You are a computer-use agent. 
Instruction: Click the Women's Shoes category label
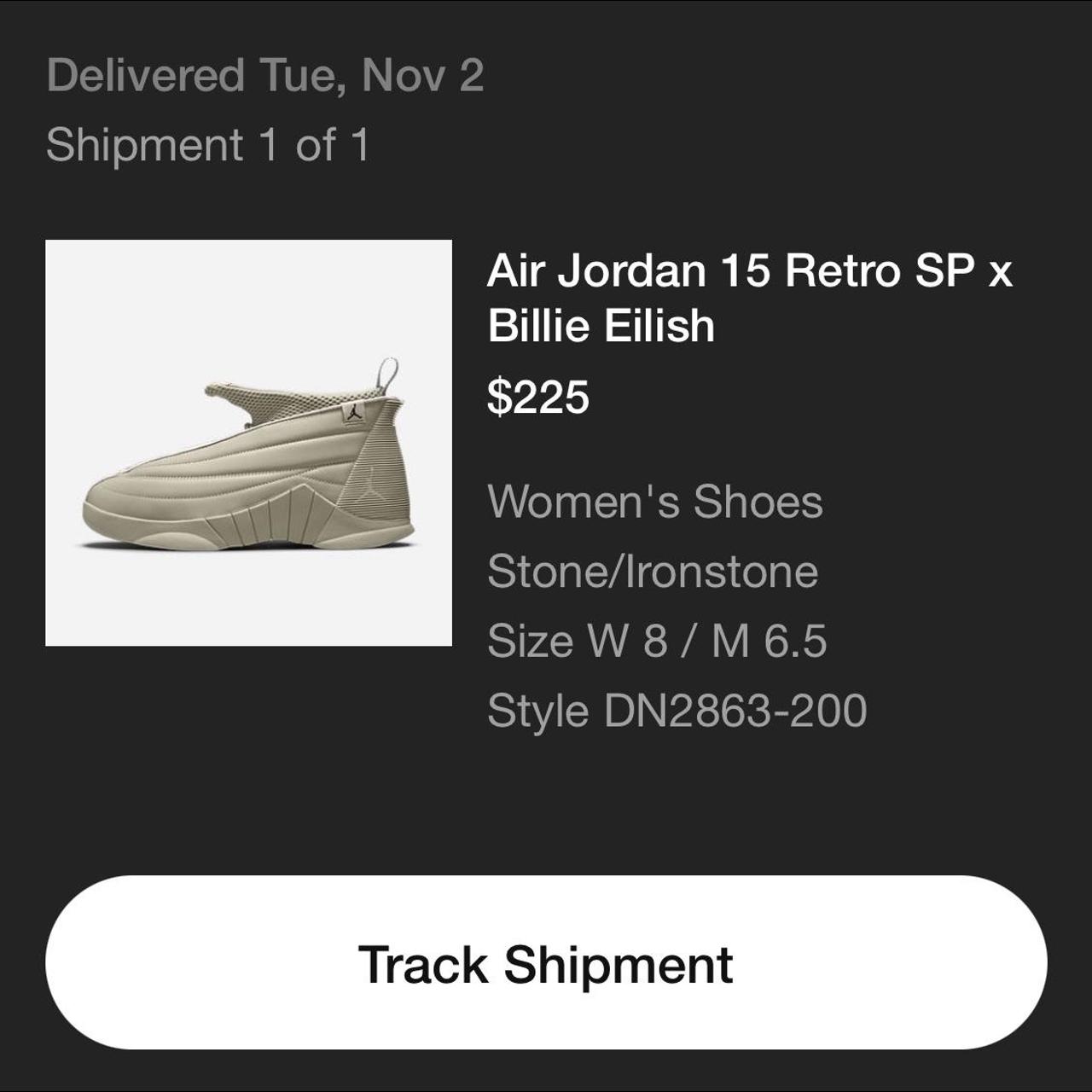click(655, 503)
